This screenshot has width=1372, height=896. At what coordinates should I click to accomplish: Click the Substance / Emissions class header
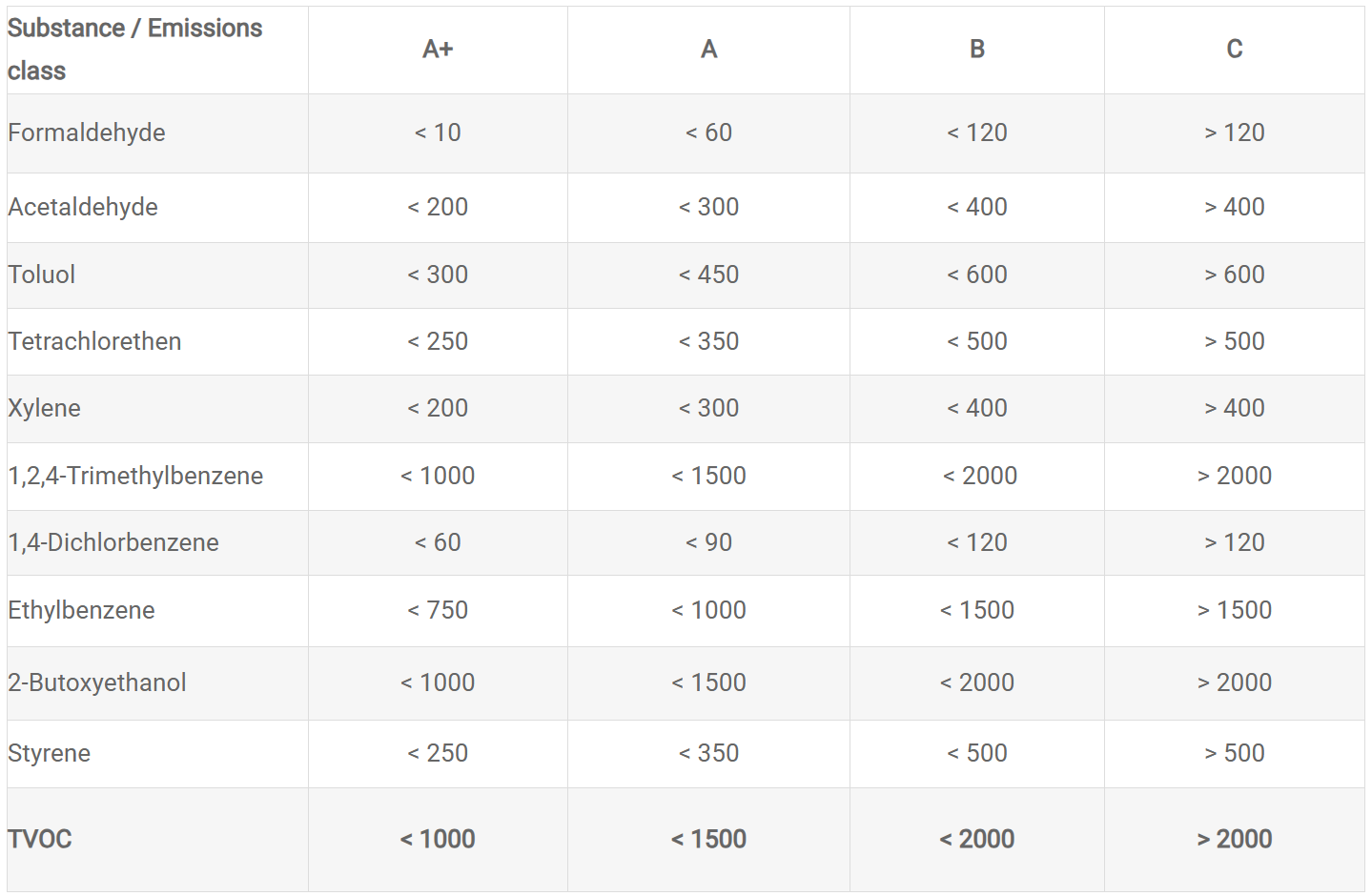pos(134,49)
